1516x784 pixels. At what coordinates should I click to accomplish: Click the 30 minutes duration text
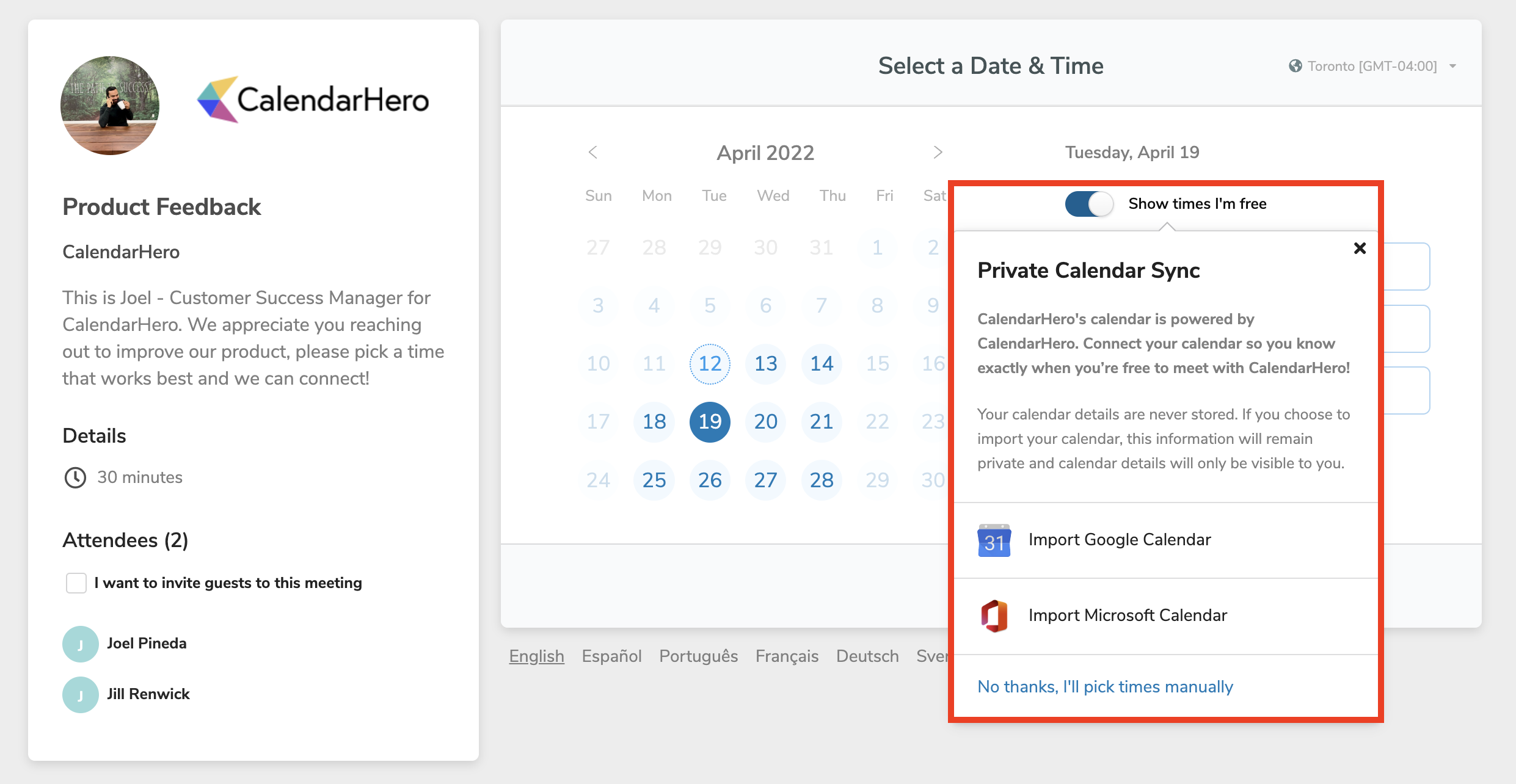click(140, 477)
